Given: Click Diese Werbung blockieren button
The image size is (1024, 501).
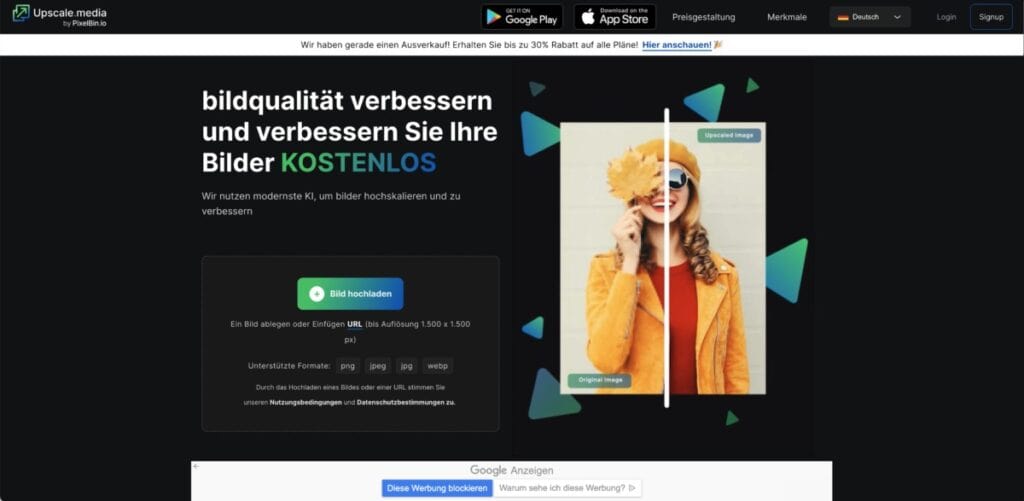Looking at the screenshot, I should point(438,488).
